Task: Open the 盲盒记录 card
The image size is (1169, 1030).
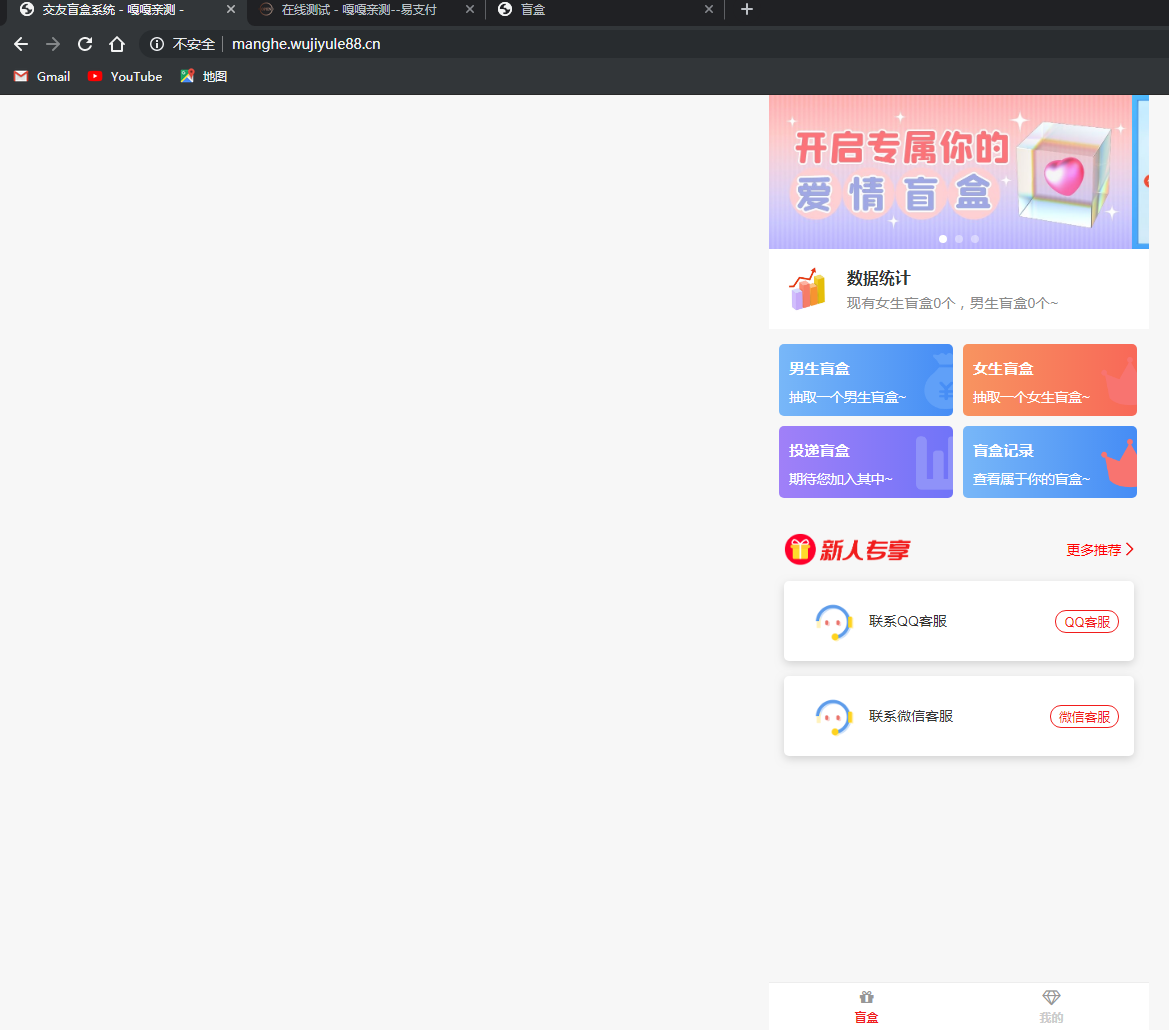Action: (1049, 462)
